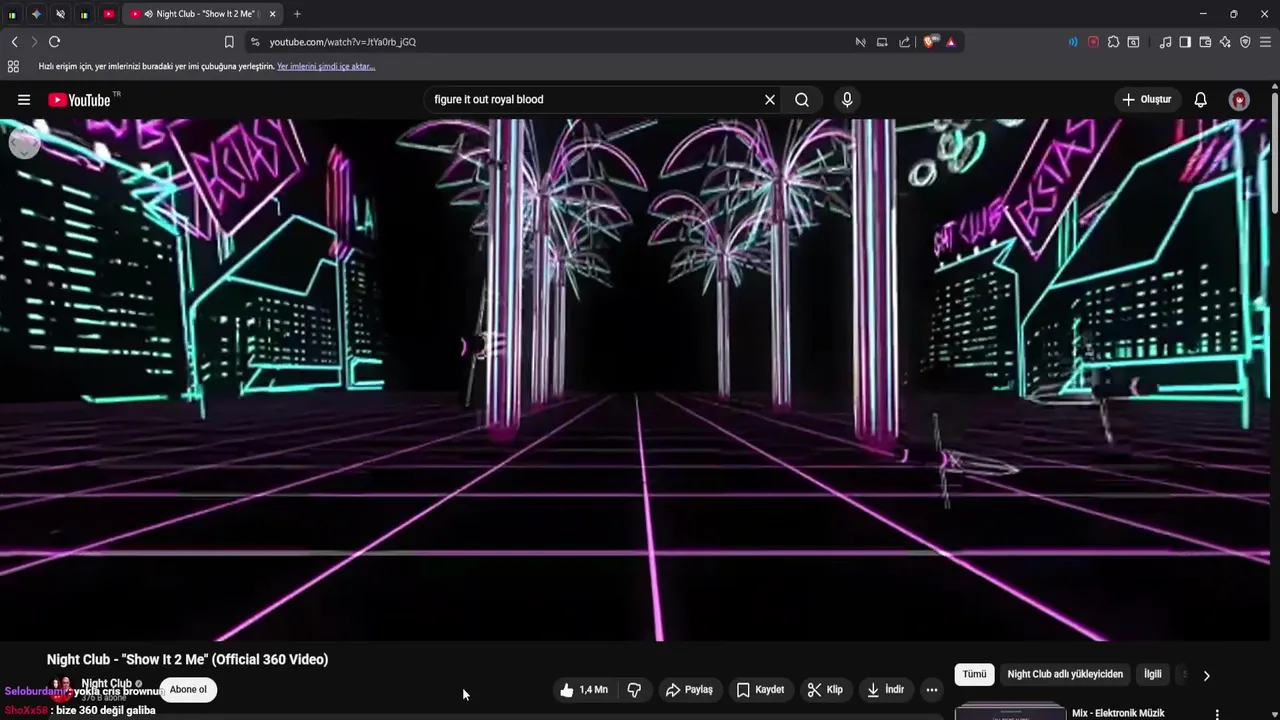Run search with magnifier button
Viewport: 1280px width, 720px height.
(x=802, y=100)
